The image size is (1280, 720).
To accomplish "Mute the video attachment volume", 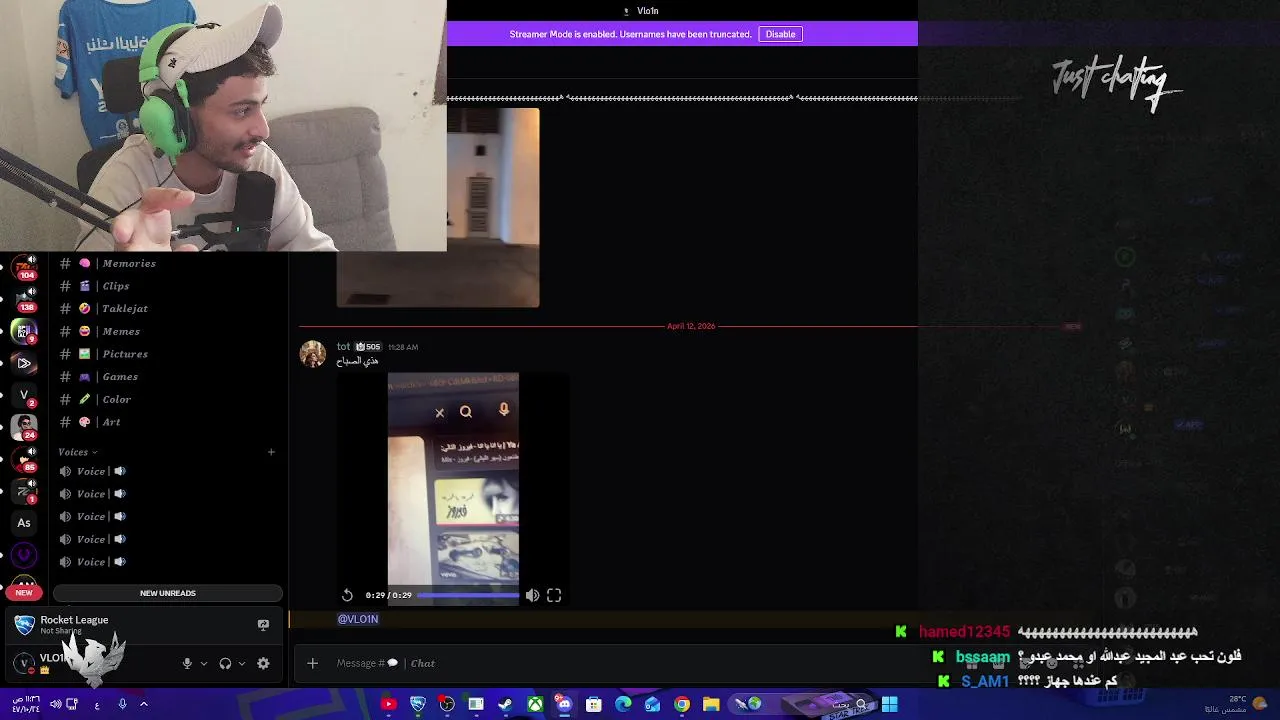I will point(532,595).
